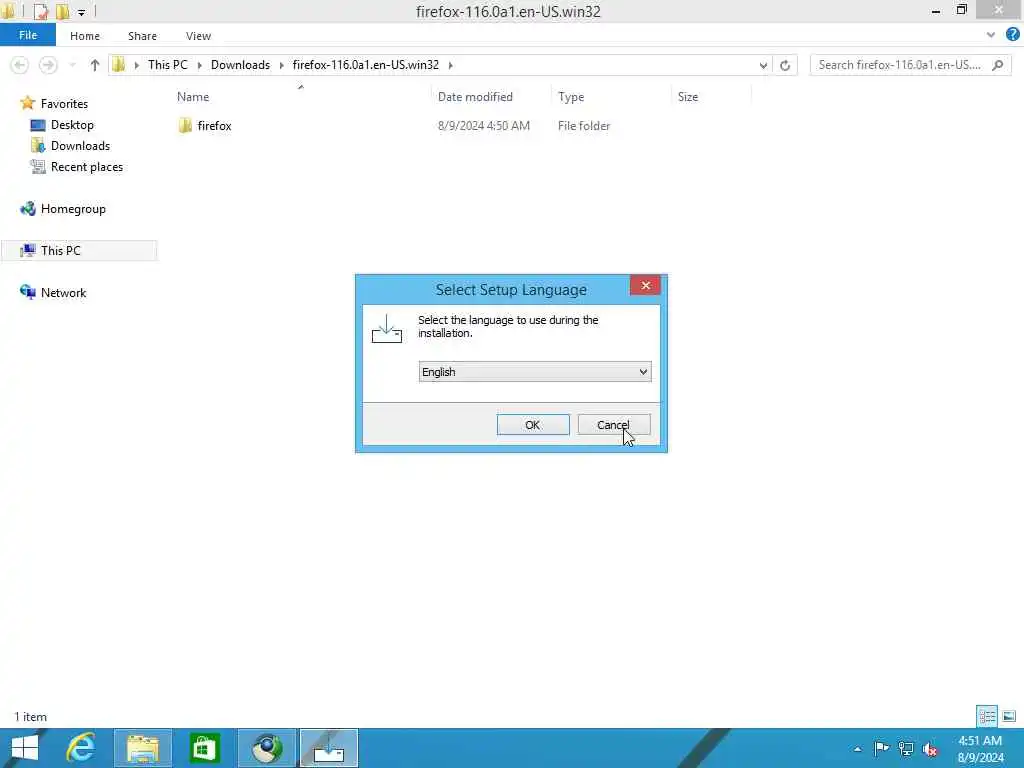Select Homegroup in navigation pane
Viewport: 1024px width, 768px height.
[73, 209]
